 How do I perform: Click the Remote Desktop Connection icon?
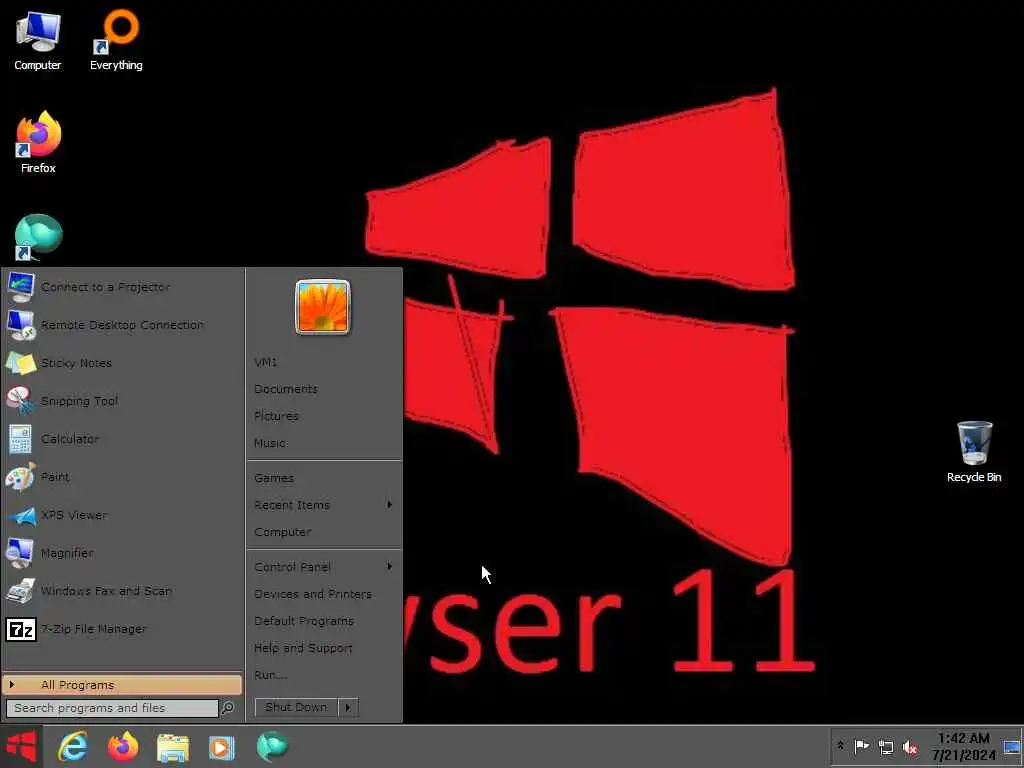[x=21, y=325]
